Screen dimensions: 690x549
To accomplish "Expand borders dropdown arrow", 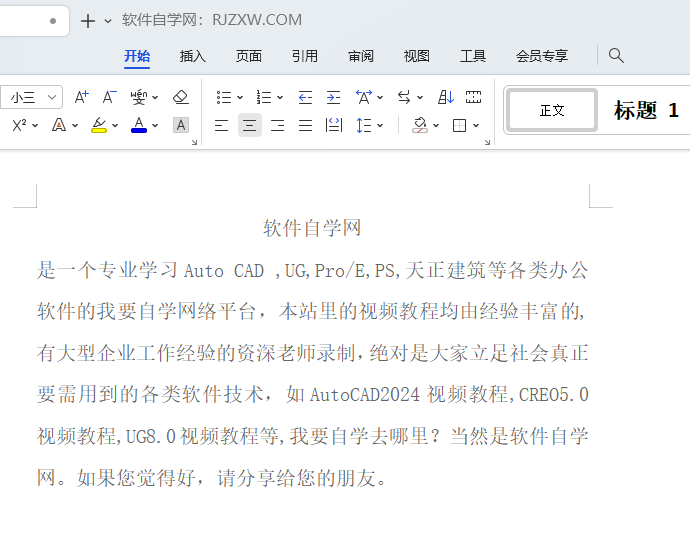I will (476, 126).
